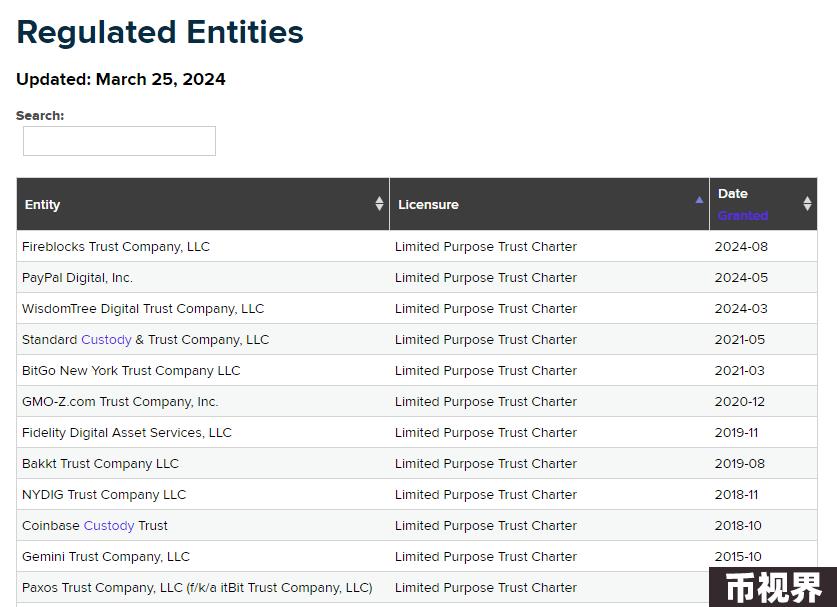The width and height of the screenshot is (837, 607).
Task: Click the Updated: March 25, 2024 text
Action: (121, 79)
